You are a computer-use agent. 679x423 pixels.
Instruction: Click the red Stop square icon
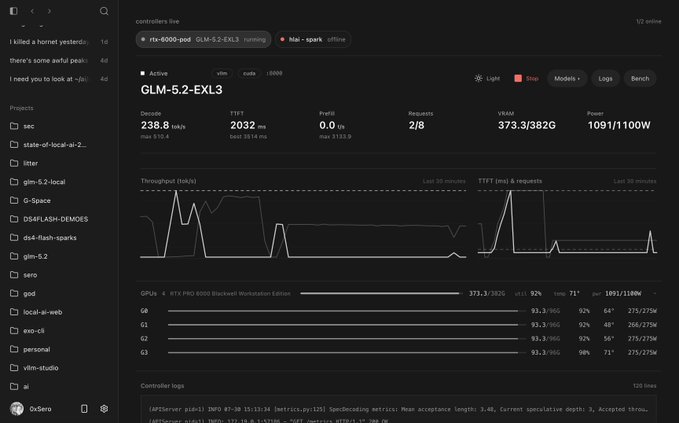click(518, 78)
